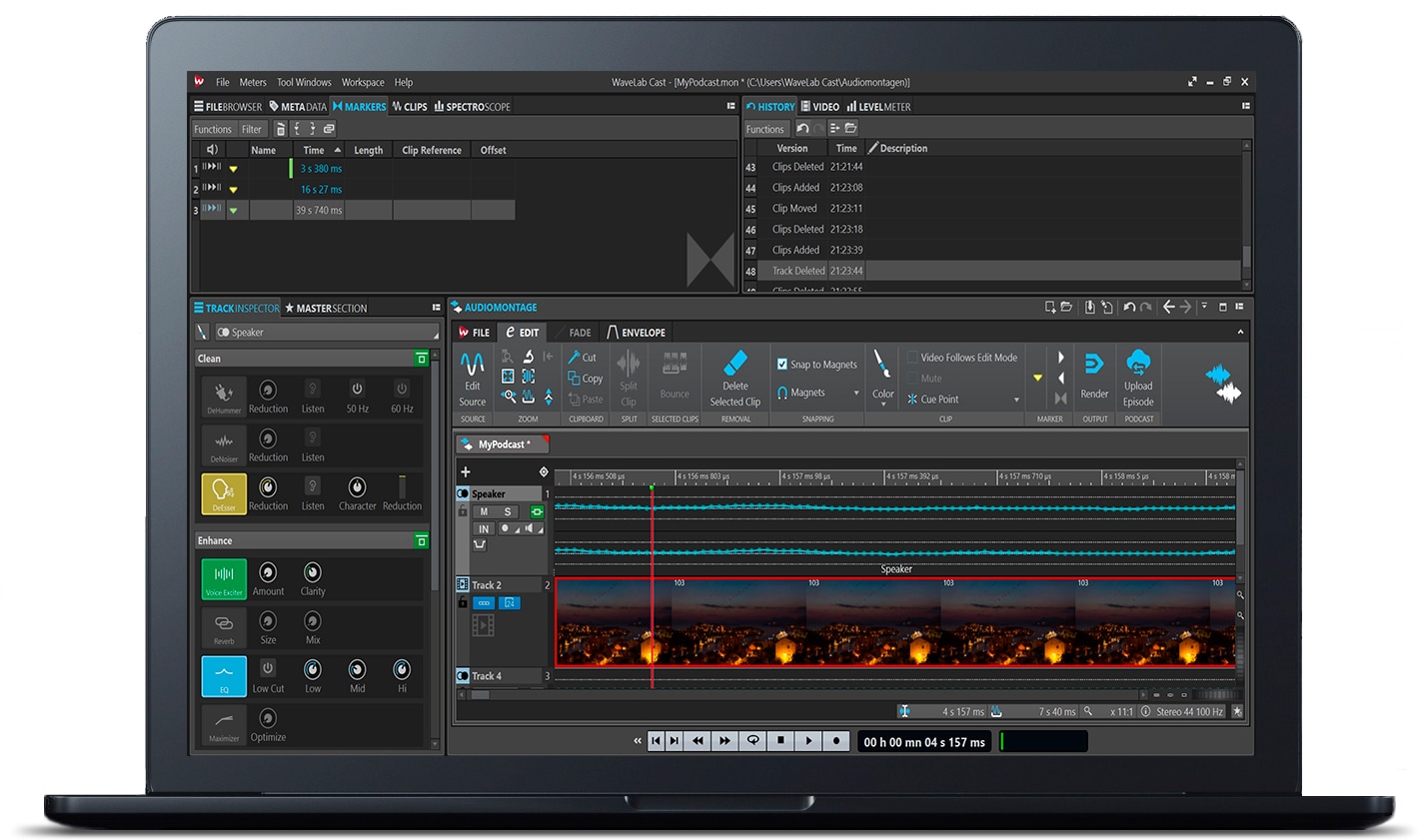Expand the Cue Point dropdown arrow
This screenshot has width=1428, height=840.
click(x=1016, y=400)
